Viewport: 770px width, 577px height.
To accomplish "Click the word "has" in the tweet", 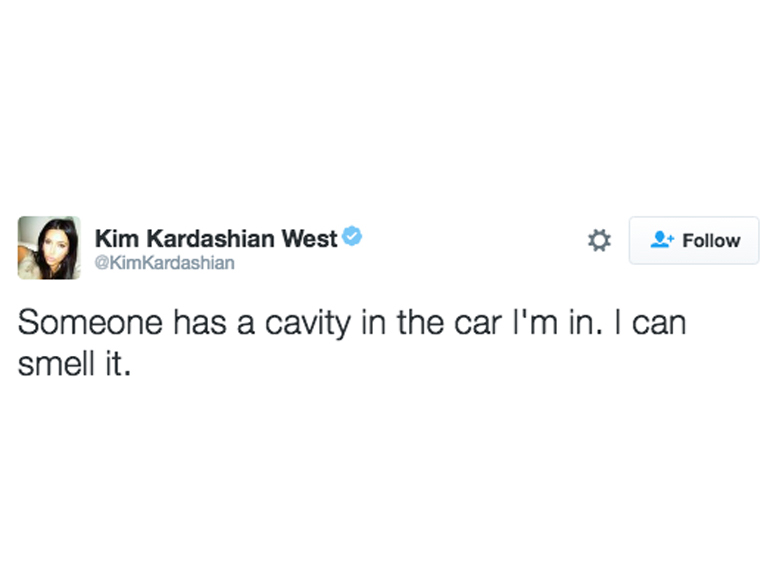I will click(x=187, y=325).
